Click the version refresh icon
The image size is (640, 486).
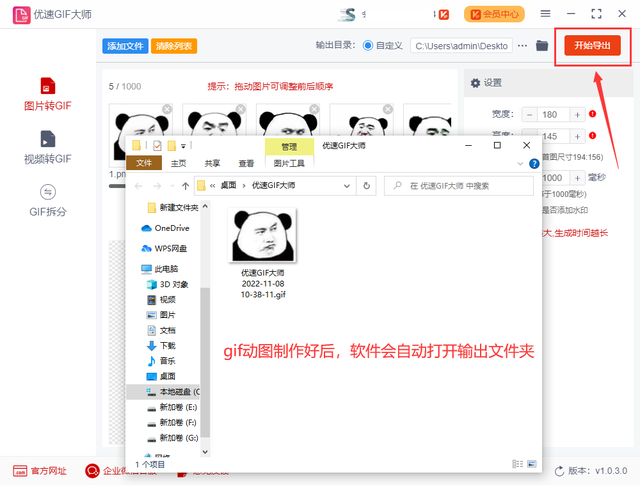559,471
